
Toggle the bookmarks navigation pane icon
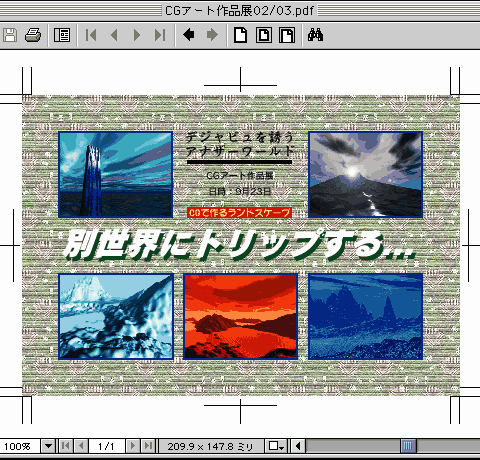pyautogui.click(x=62, y=35)
